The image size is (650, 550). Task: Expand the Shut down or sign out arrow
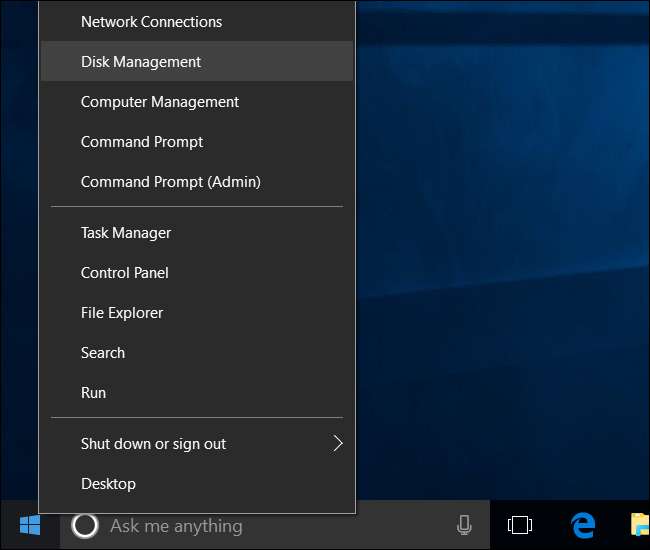point(337,443)
